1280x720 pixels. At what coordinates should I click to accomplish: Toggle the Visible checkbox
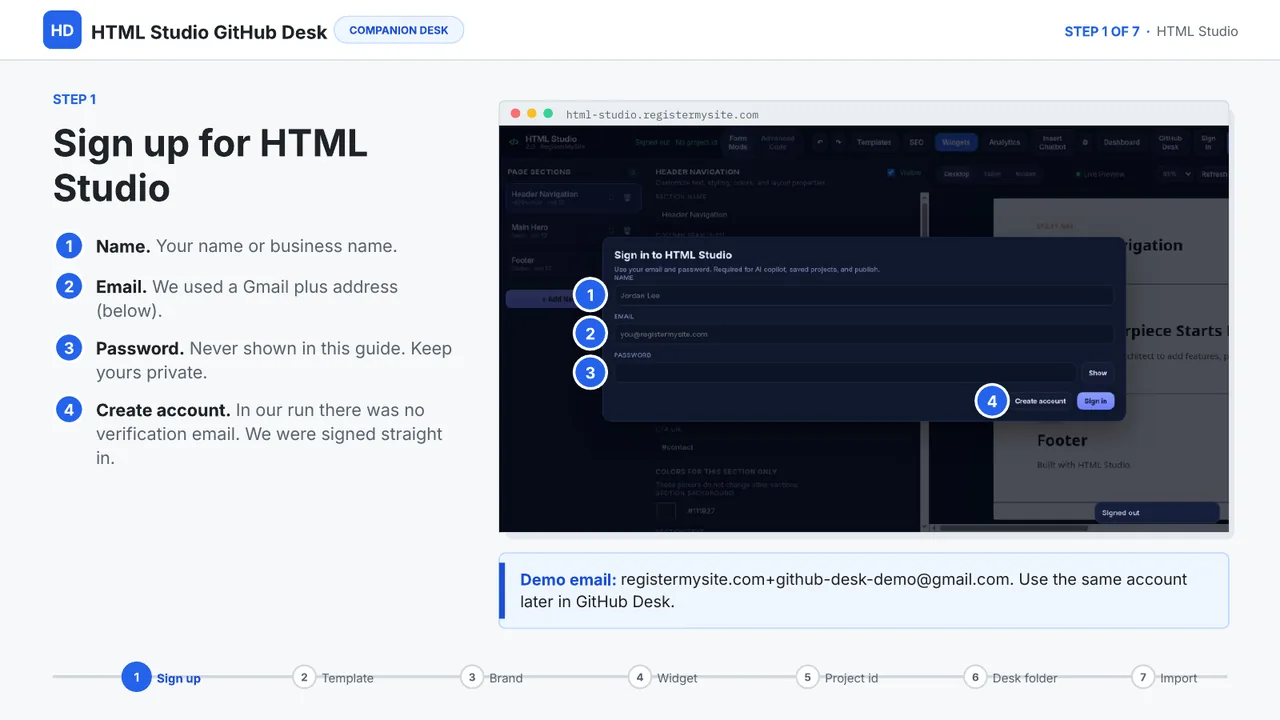click(x=891, y=172)
